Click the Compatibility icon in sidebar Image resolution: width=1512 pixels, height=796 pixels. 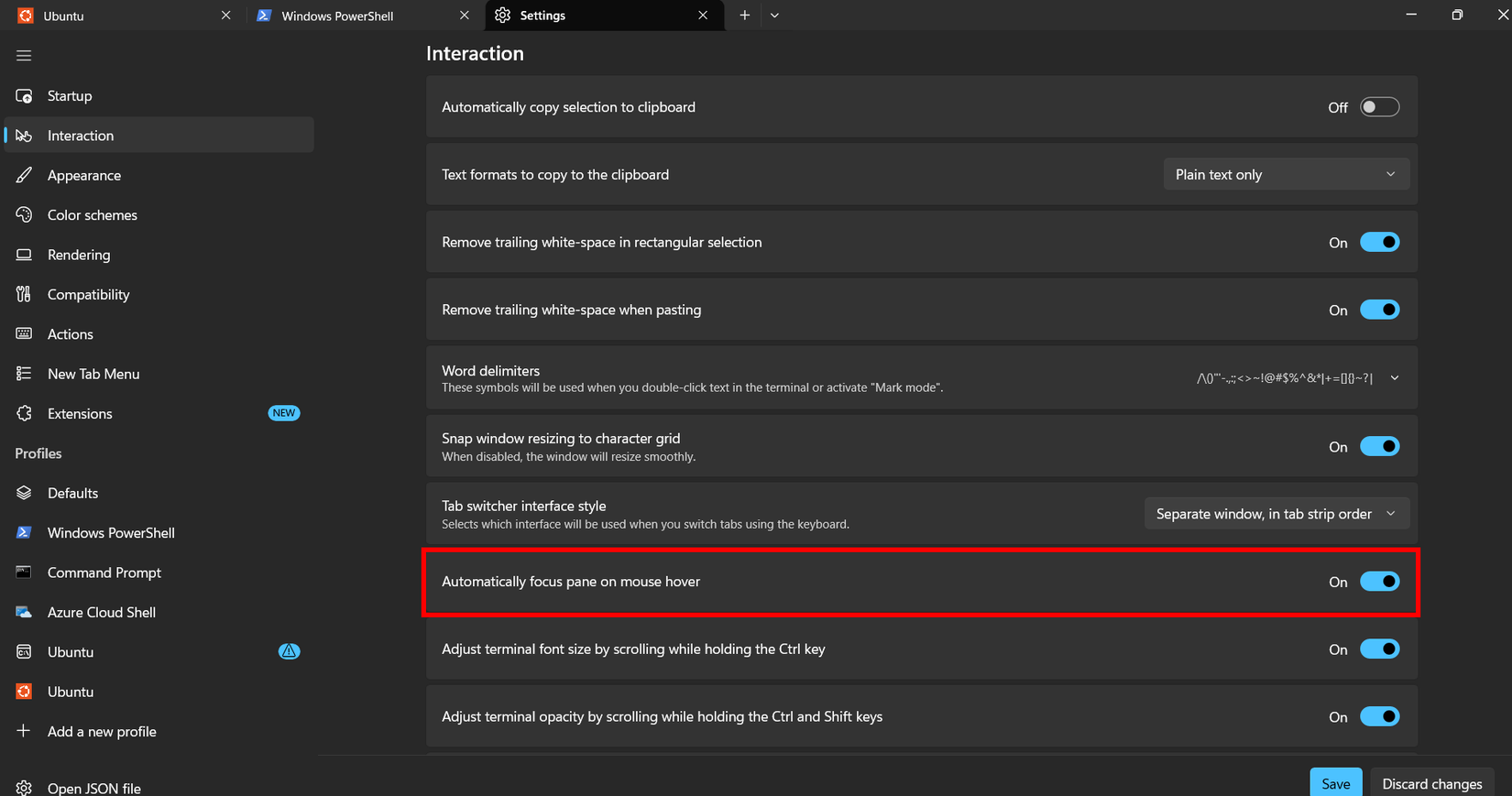coord(24,294)
